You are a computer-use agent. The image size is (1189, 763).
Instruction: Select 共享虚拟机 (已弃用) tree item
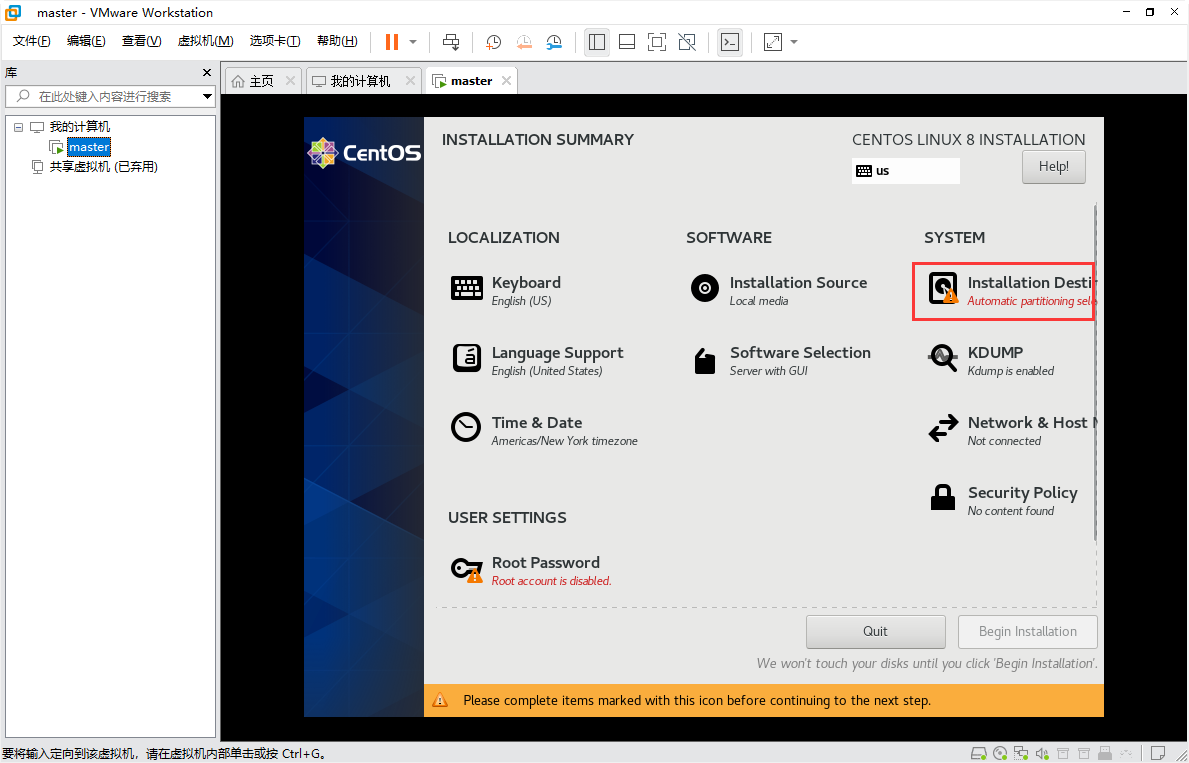103,166
